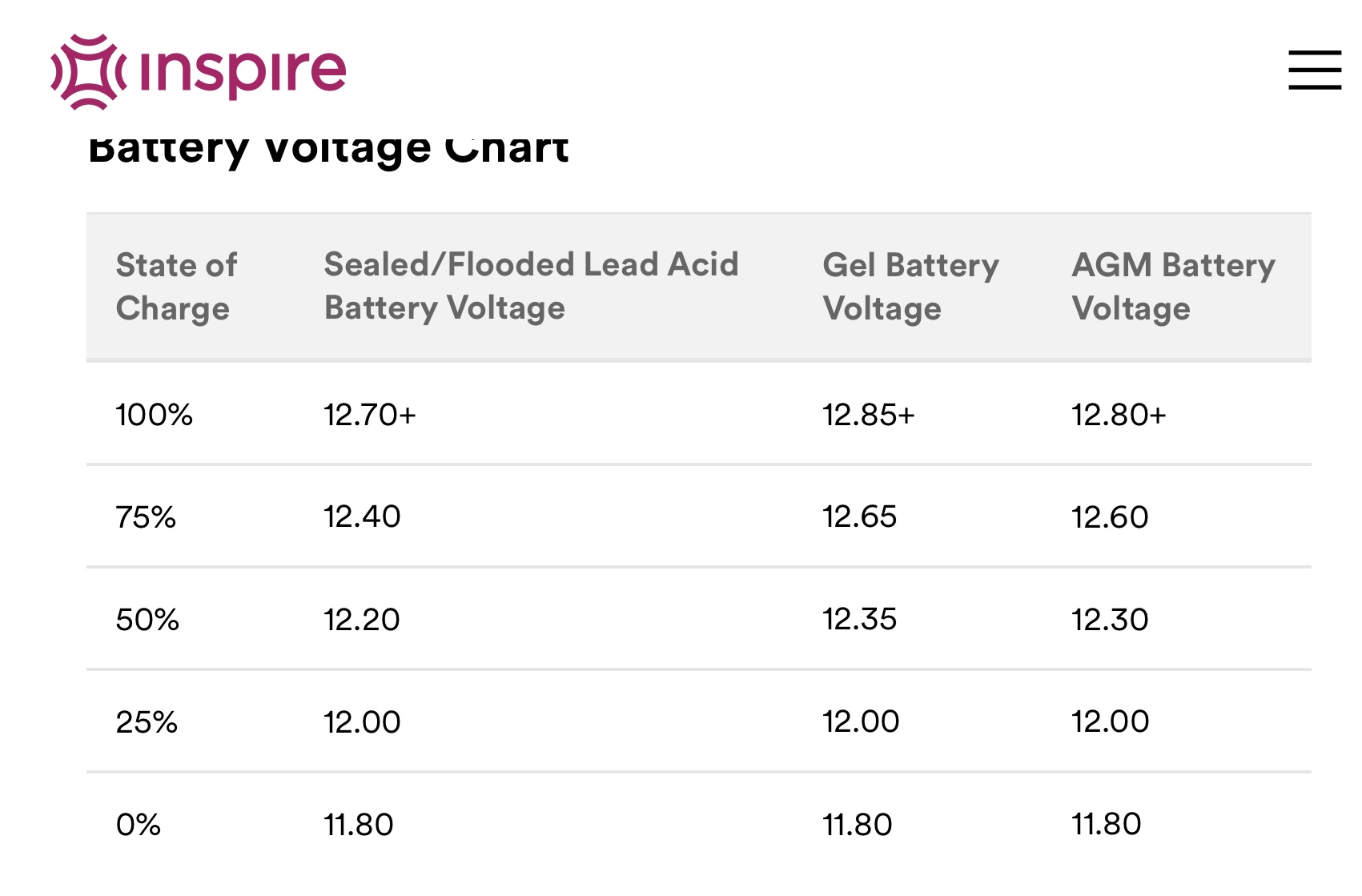Select the 100% state of charge cell
The image size is (1362, 896).
pyautogui.click(x=154, y=415)
